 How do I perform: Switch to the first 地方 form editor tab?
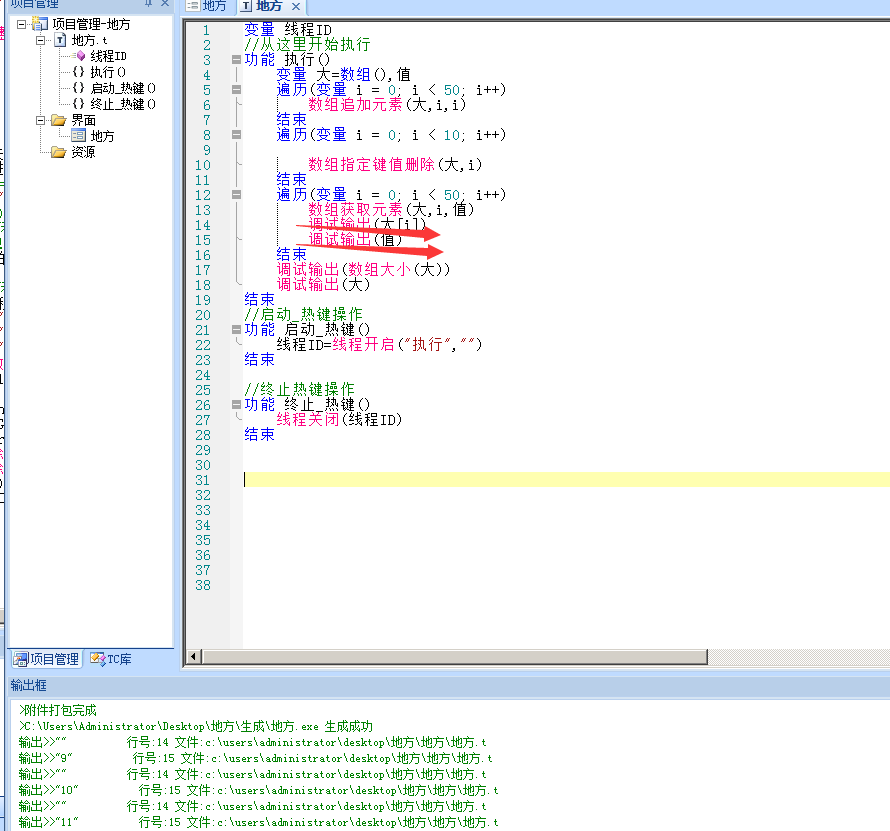point(207,6)
